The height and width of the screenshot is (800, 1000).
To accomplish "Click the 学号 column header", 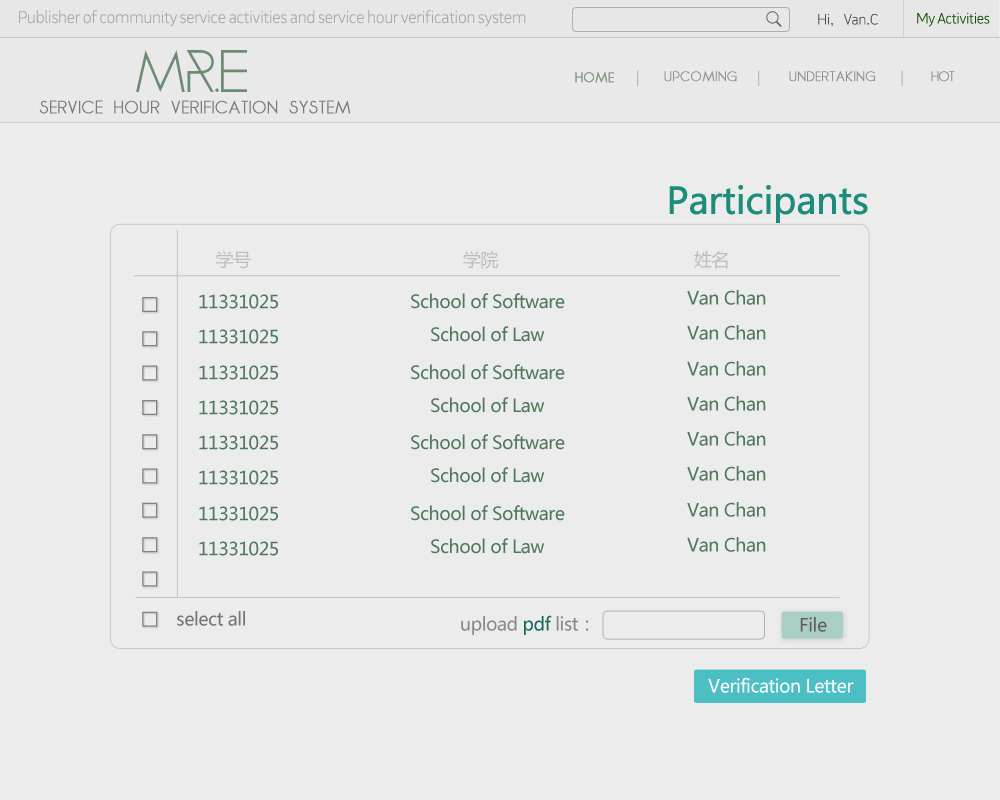I will 233,260.
